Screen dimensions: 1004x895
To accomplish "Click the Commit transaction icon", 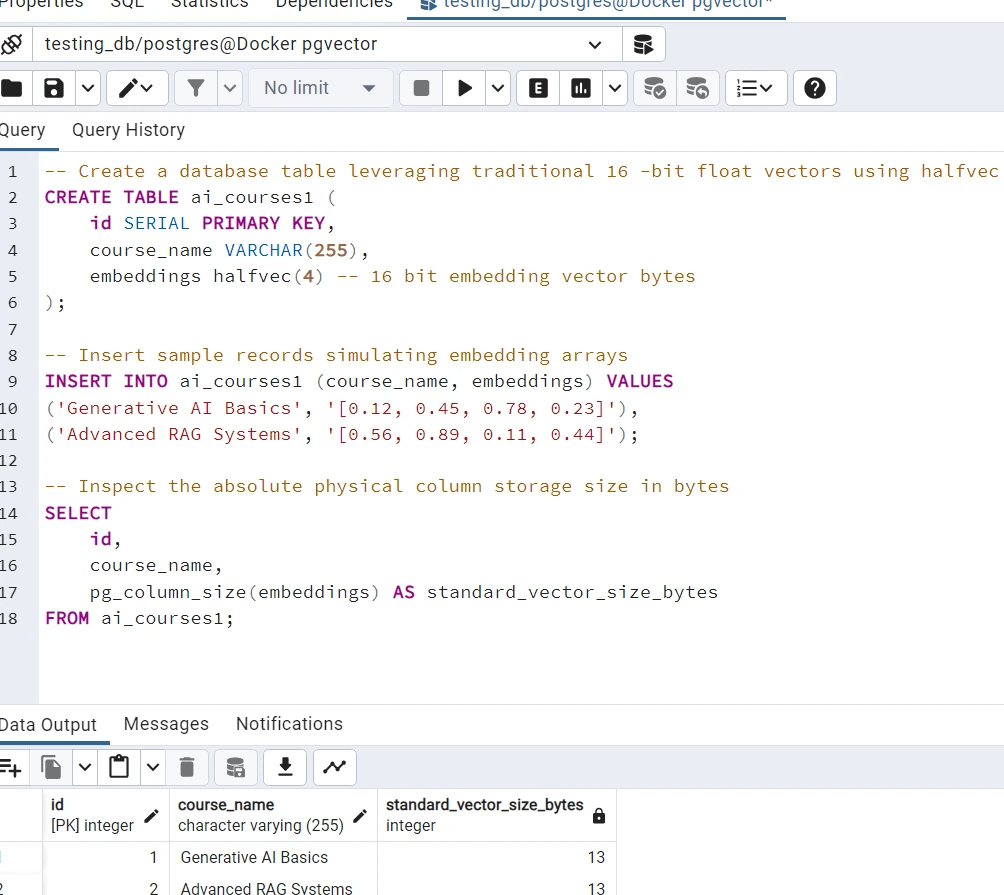I will [x=655, y=88].
